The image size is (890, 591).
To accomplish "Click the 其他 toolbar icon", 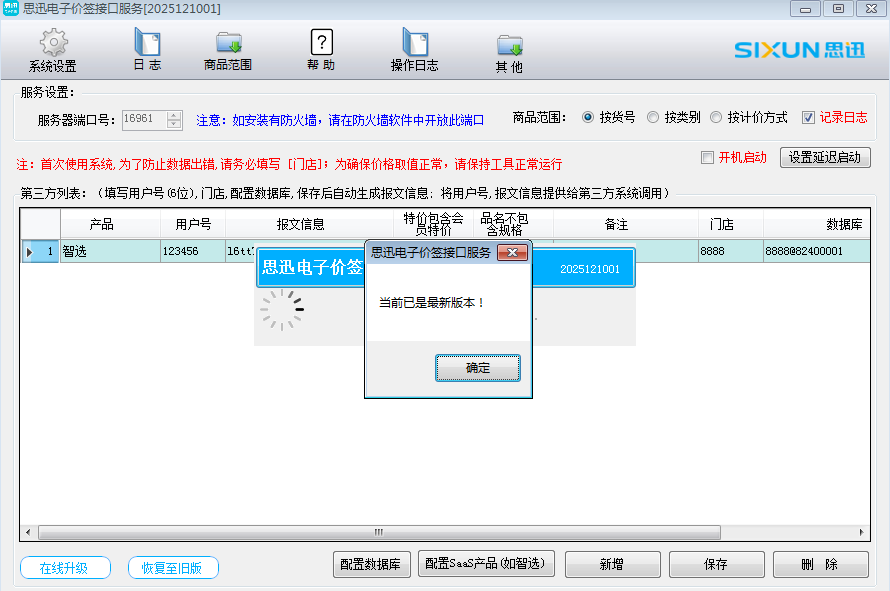I will (x=509, y=45).
